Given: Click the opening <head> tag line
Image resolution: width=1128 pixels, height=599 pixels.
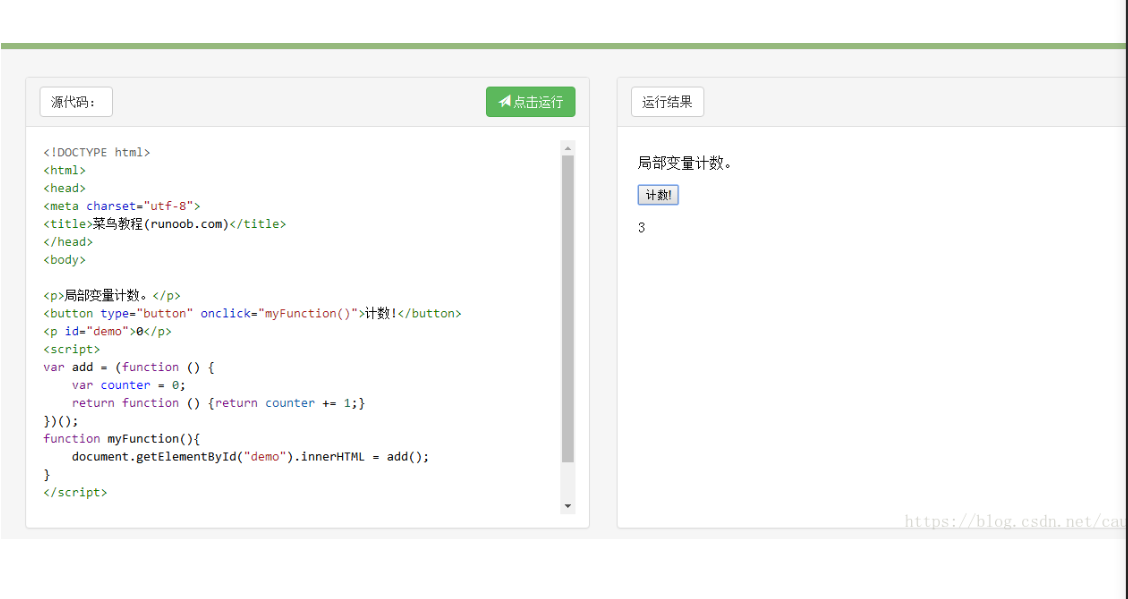Looking at the screenshot, I should pyautogui.click(x=64, y=188).
